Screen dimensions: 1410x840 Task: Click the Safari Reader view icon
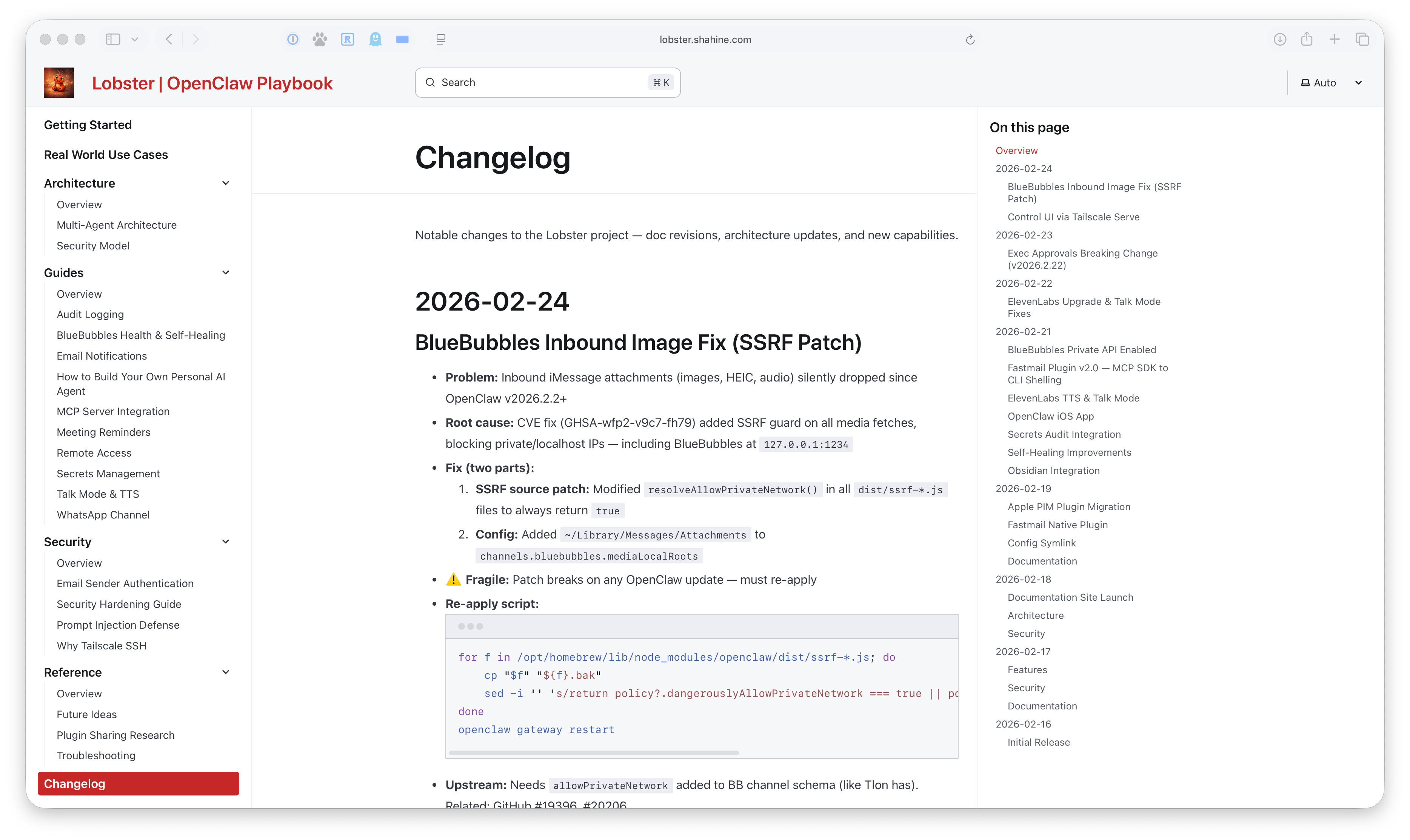click(x=441, y=39)
